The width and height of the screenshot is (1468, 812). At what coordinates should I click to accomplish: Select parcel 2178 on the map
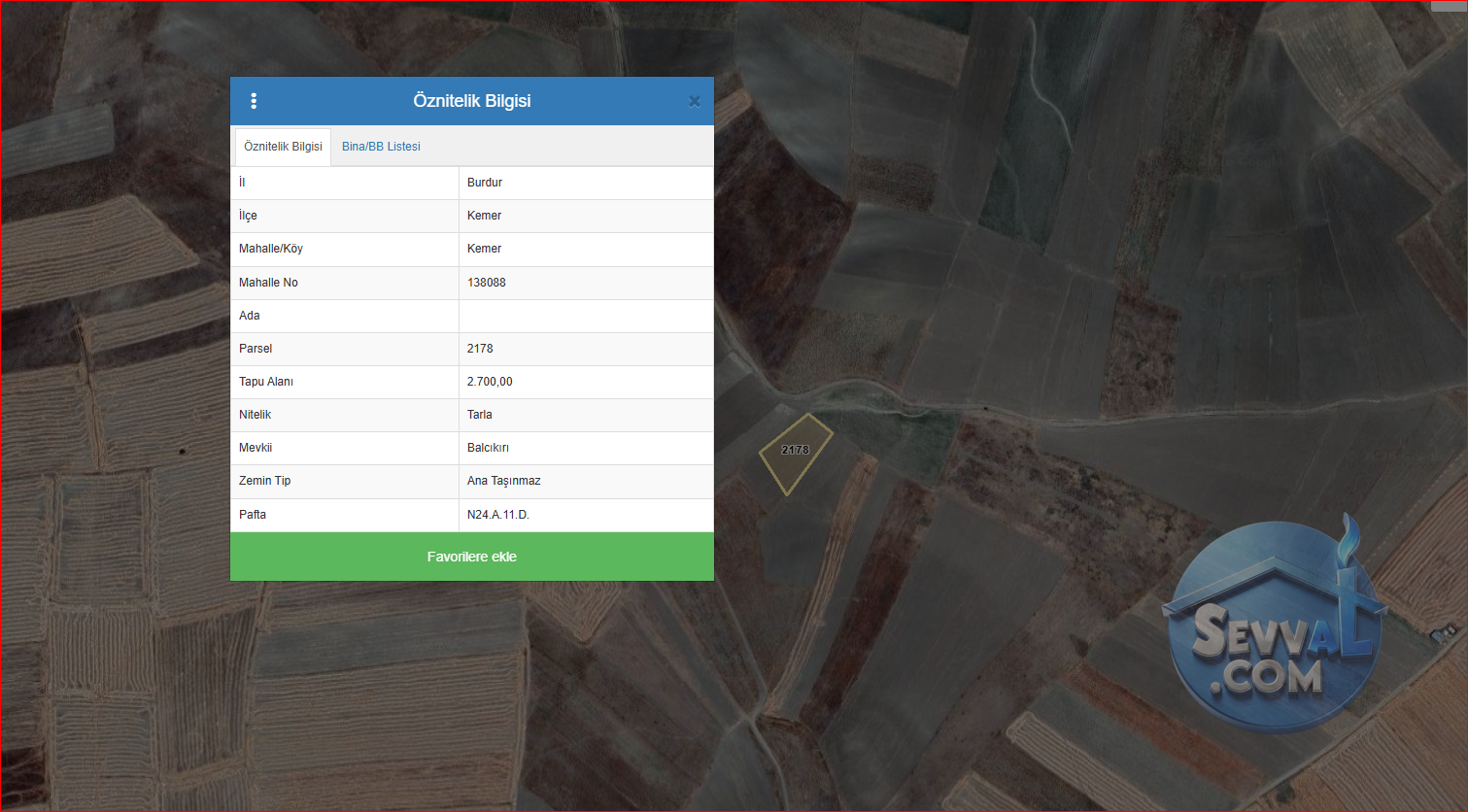pyautogui.click(x=795, y=453)
